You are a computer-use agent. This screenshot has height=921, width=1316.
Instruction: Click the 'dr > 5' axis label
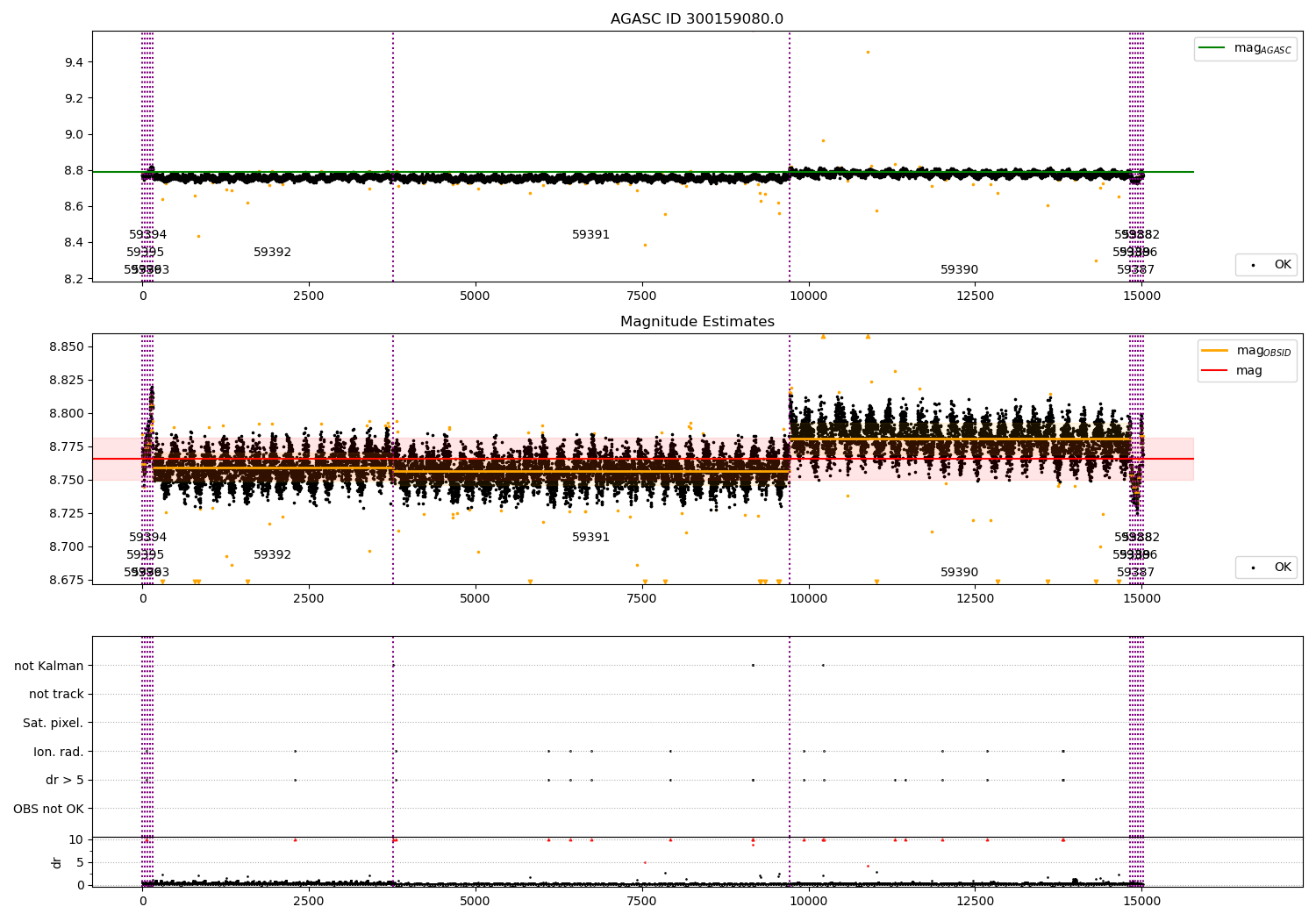pyautogui.click(x=65, y=780)
